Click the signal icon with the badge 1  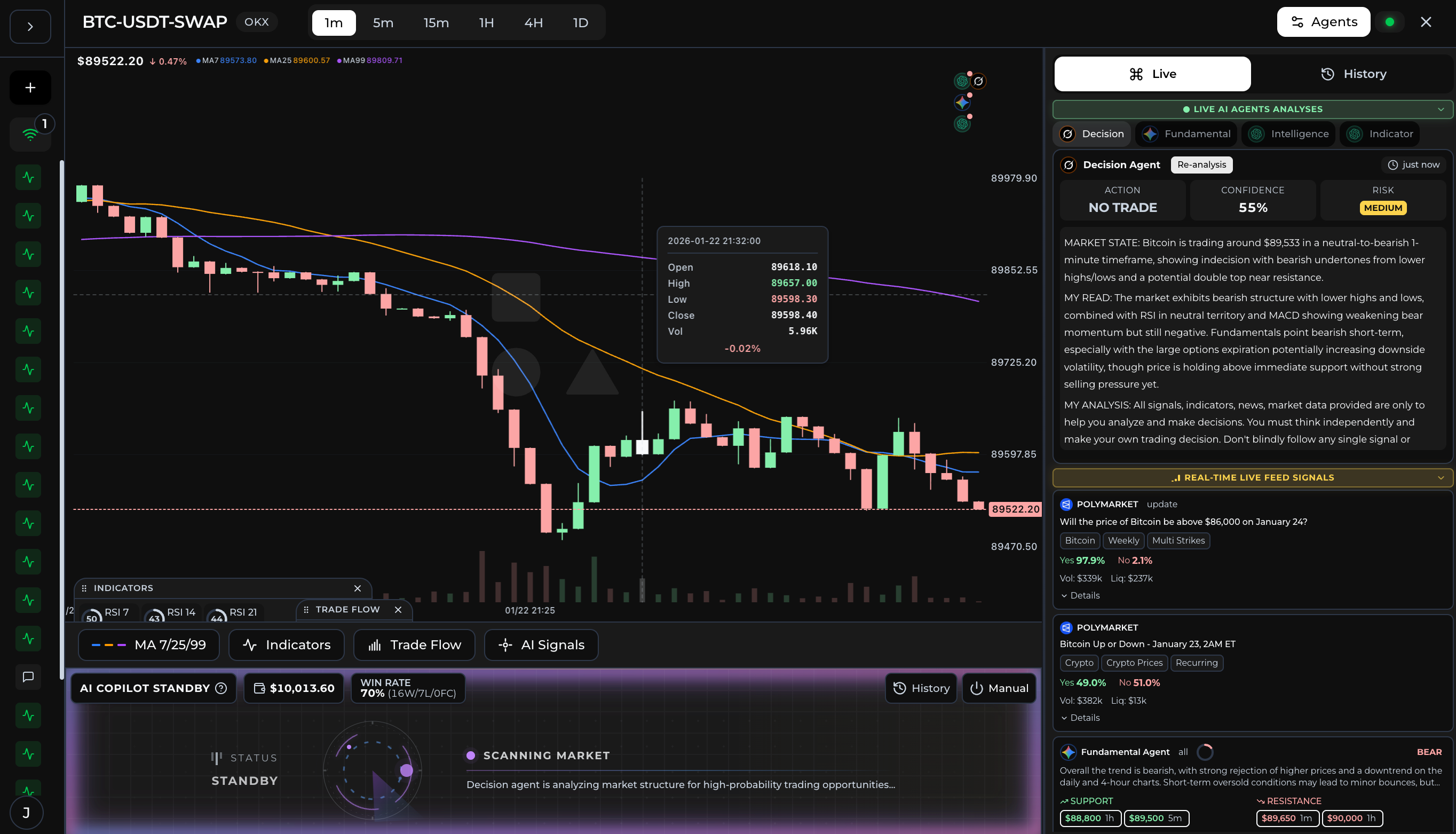29,133
